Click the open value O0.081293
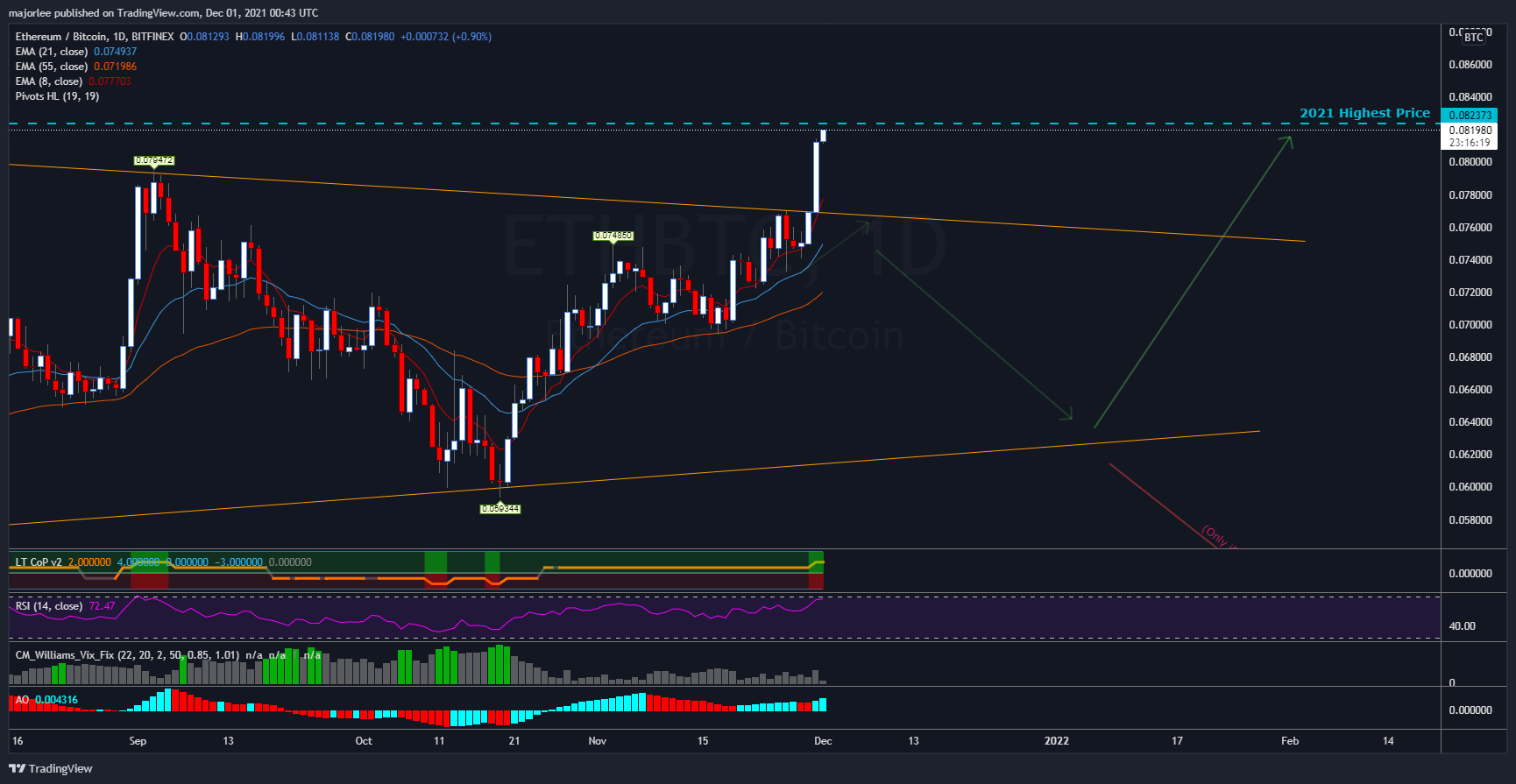Viewport: 1516px width, 784px height. click(204, 37)
